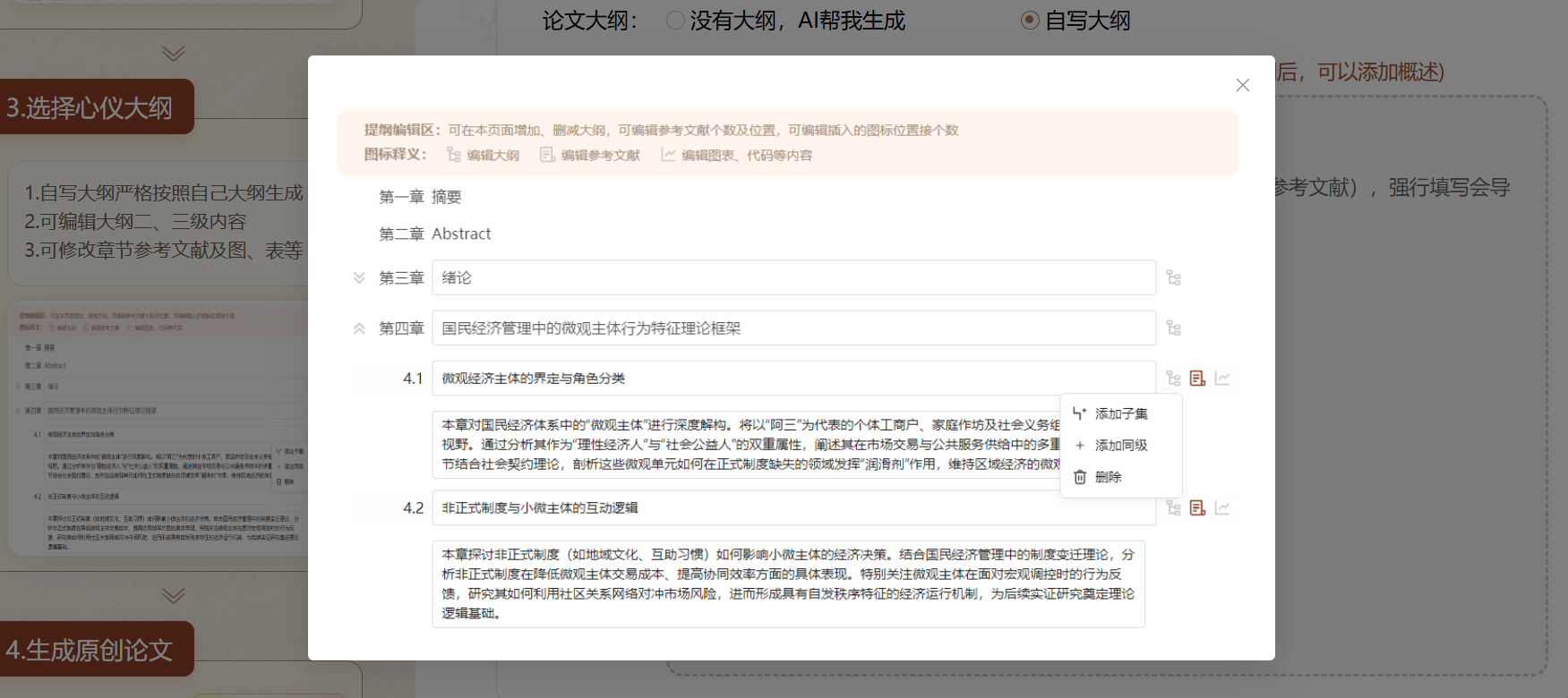The image size is (1568, 698).
Task: Click legend icon for 编辑图表、代码等内容
Action: (x=668, y=155)
